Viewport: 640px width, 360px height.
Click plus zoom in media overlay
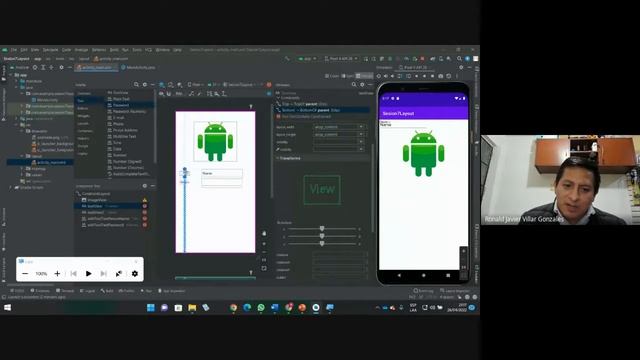click(58, 273)
